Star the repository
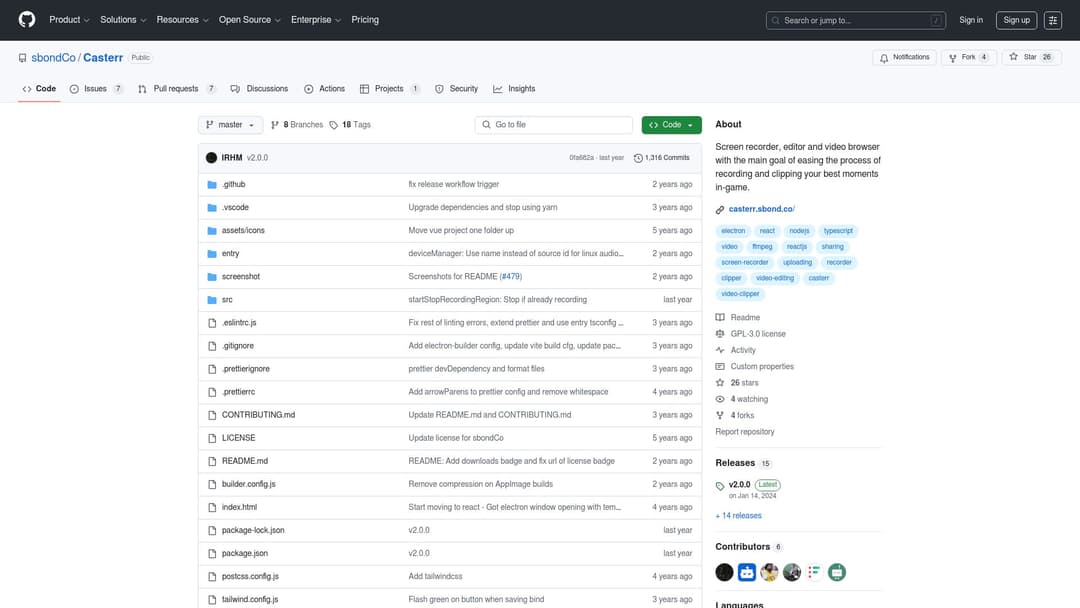This screenshot has width=1080, height=608. coord(1031,57)
